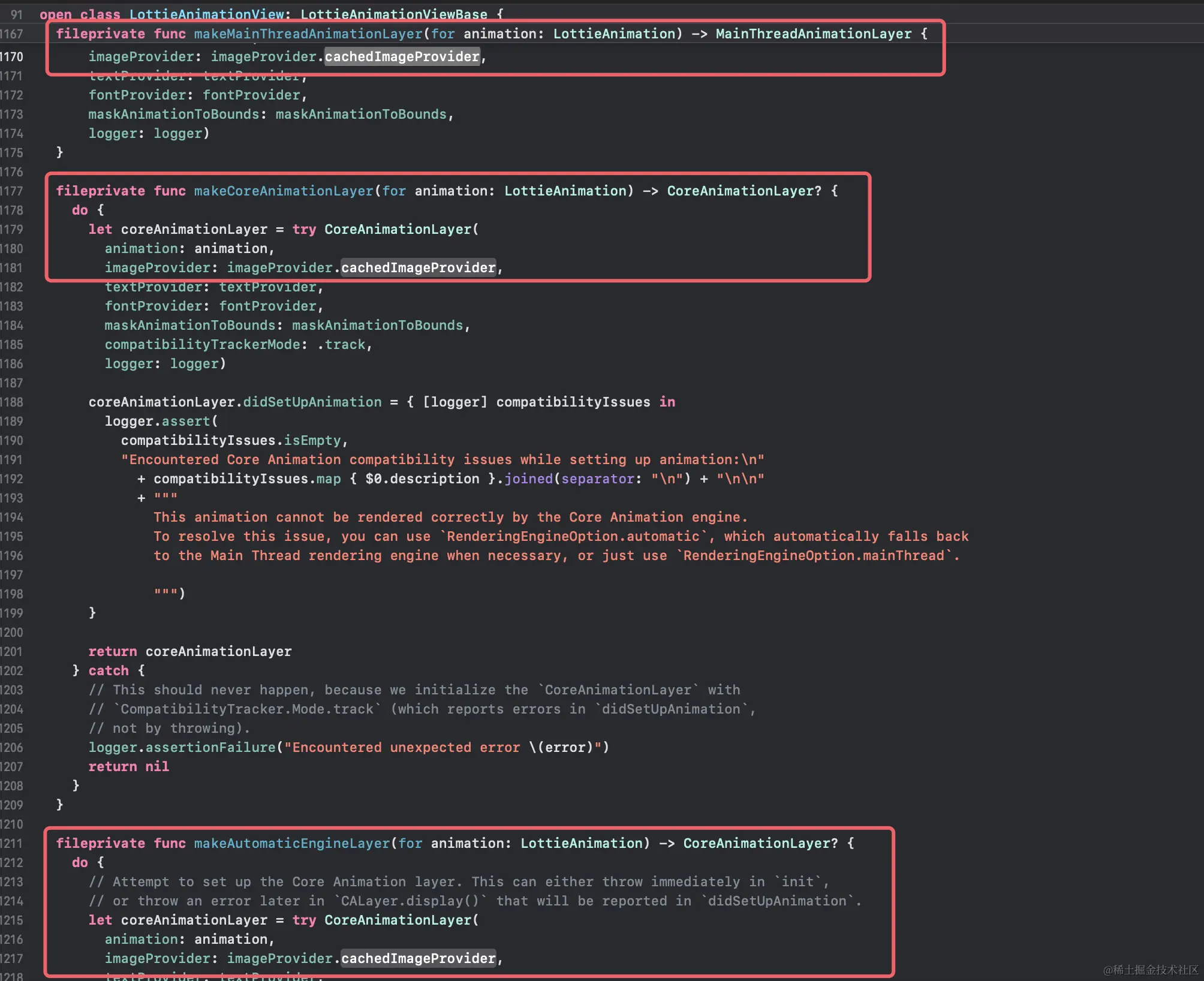The image size is (1204, 981).
Task: Click 'fontProvider: fontProvider' on line 1172
Action: (x=198, y=95)
